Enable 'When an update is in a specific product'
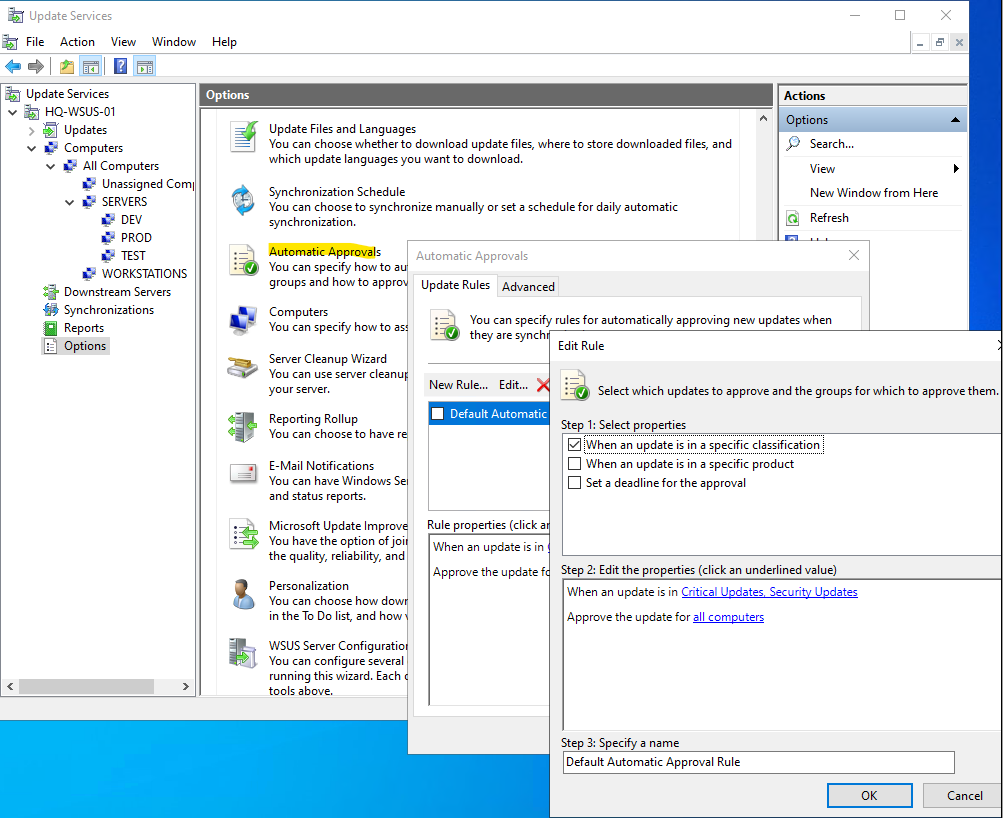The width and height of the screenshot is (1003, 818). 574,464
